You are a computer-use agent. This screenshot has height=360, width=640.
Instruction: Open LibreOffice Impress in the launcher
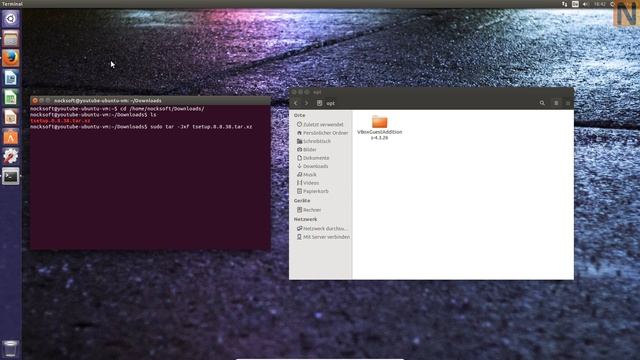pyautogui.click(x=11, y=118)
